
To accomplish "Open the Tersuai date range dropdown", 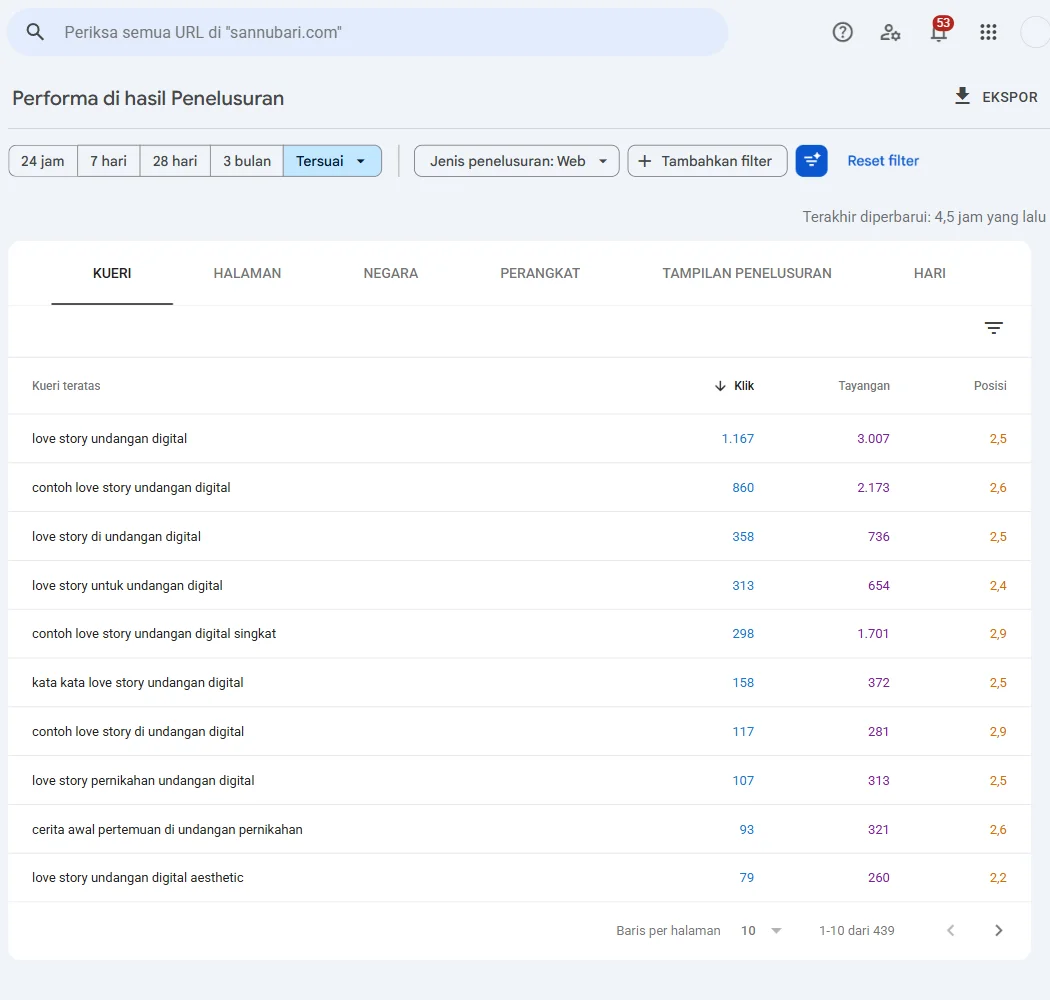I will tap(332, 161).
